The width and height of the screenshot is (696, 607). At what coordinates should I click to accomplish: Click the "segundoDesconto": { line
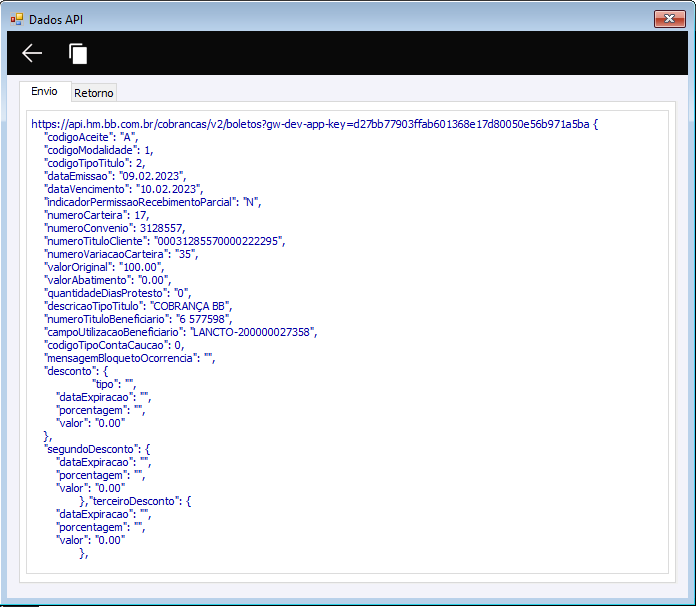click(x=97, y=449)
